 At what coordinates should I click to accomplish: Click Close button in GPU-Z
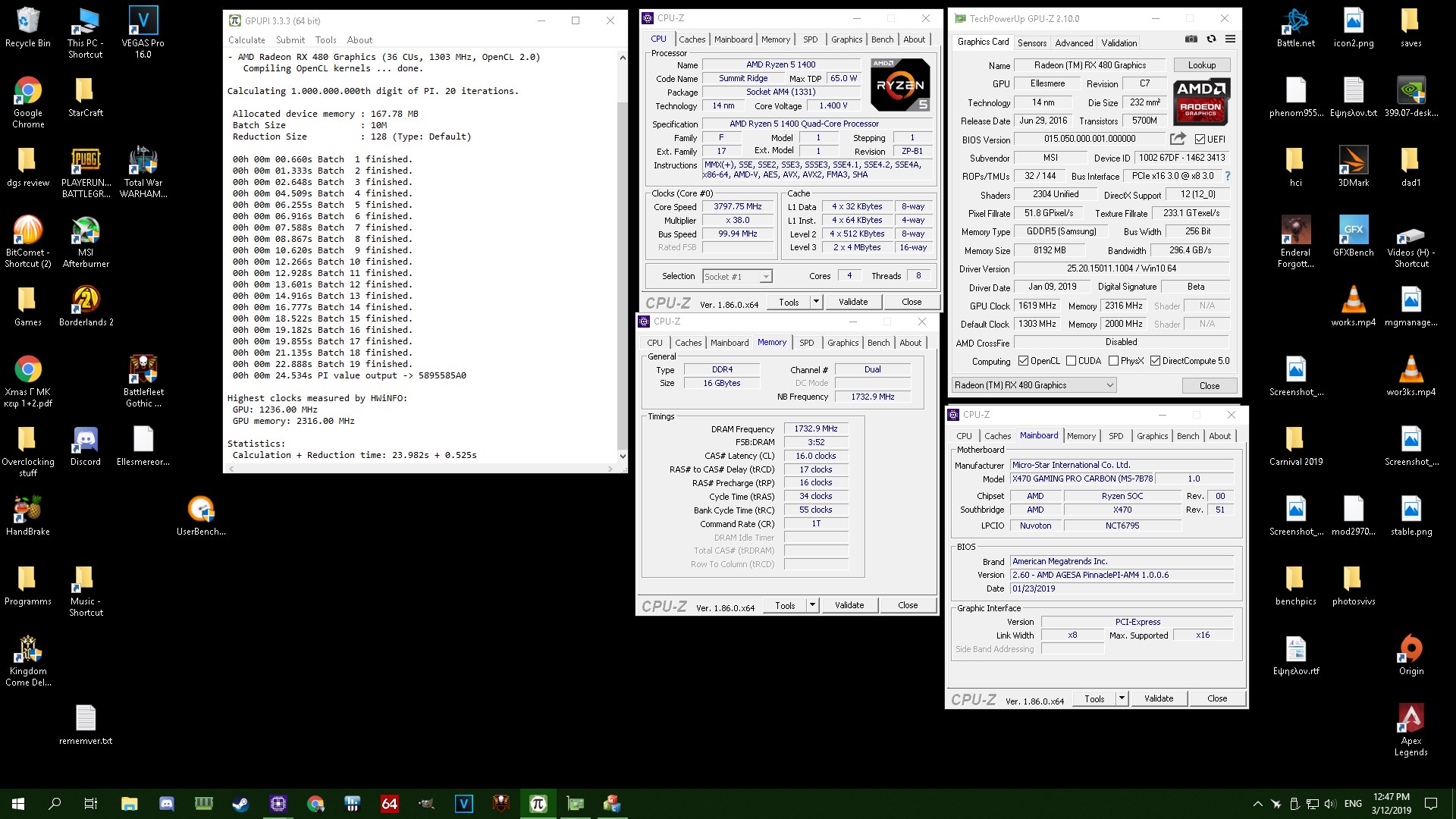(x=1210, y=386)
